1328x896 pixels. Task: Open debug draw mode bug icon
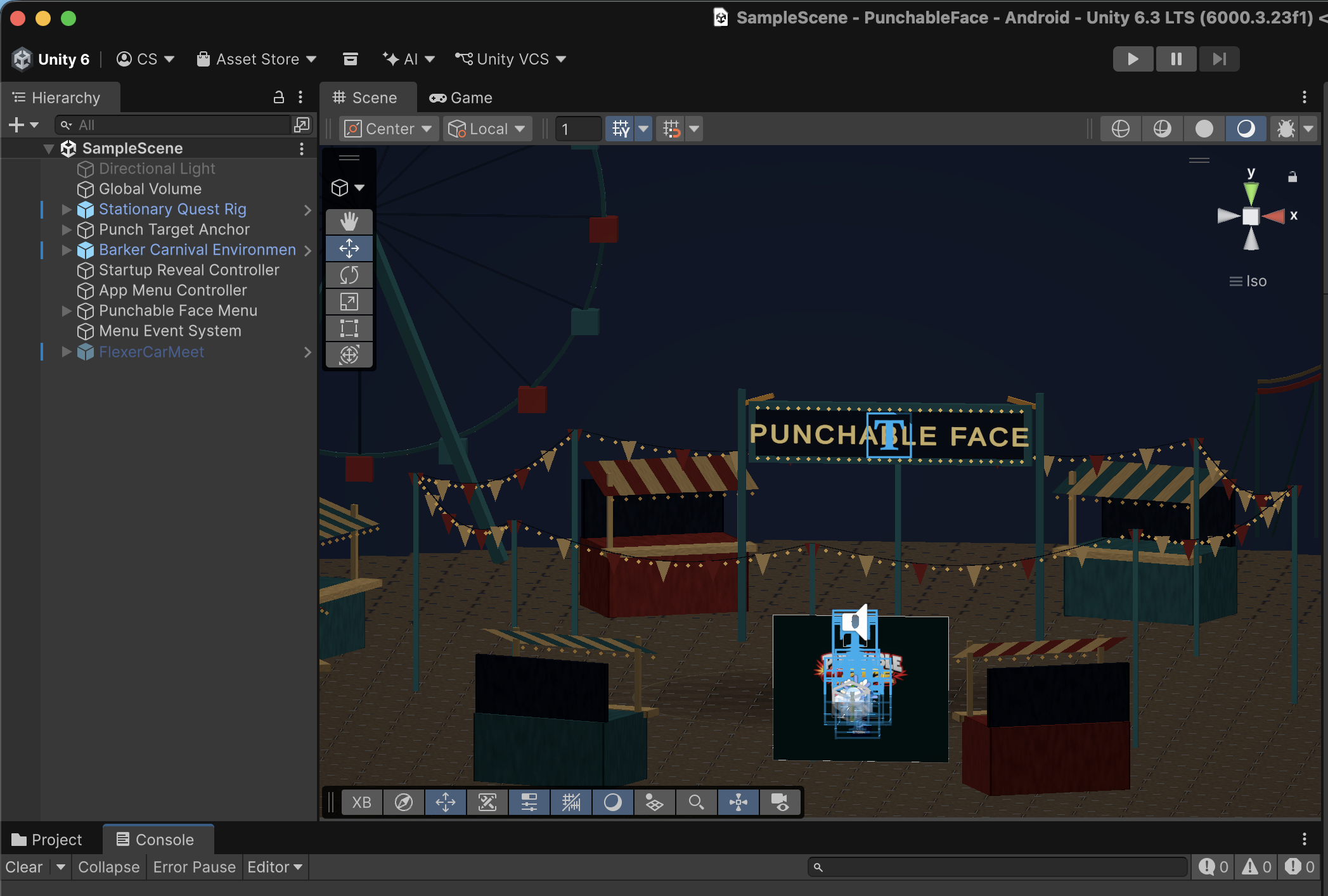pos(1286,129)
